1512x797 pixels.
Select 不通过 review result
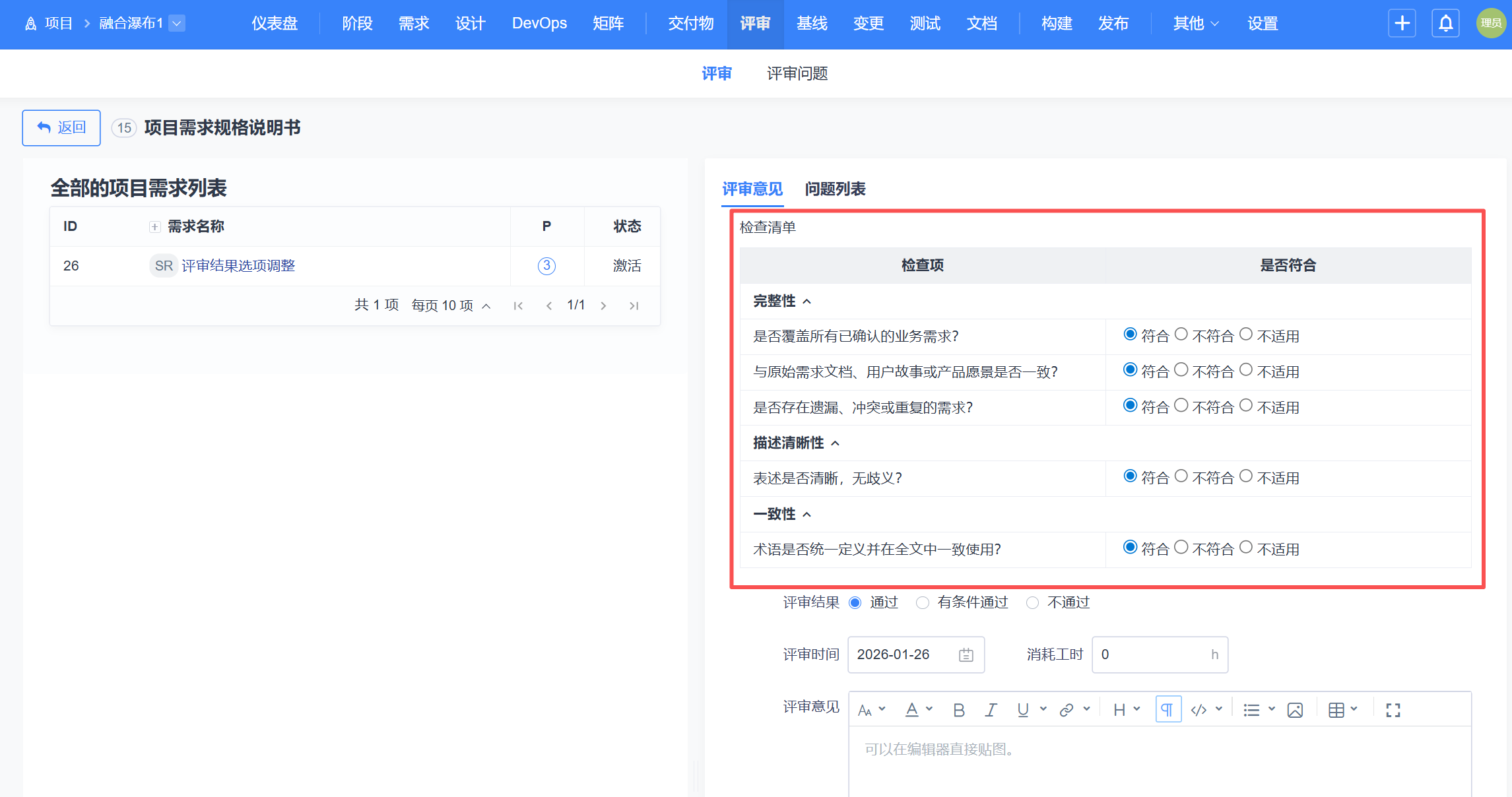1033,603
